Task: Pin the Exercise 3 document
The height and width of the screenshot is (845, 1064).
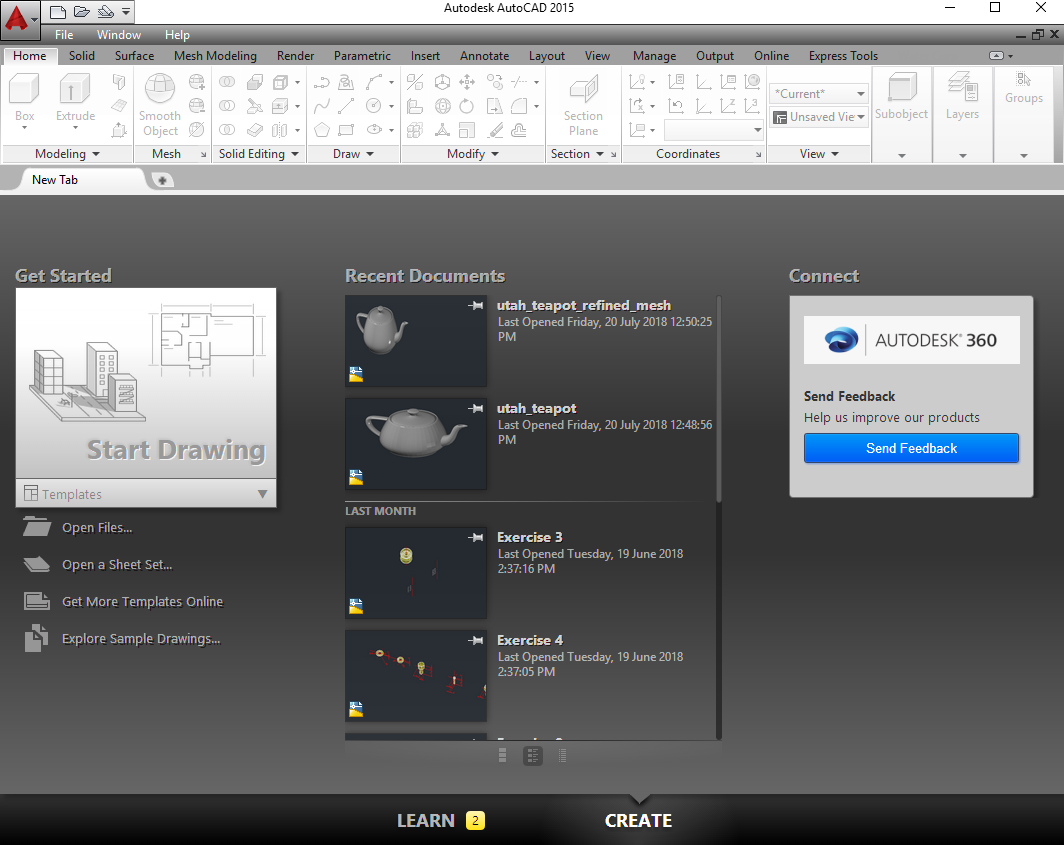Action: click(476, 538)
